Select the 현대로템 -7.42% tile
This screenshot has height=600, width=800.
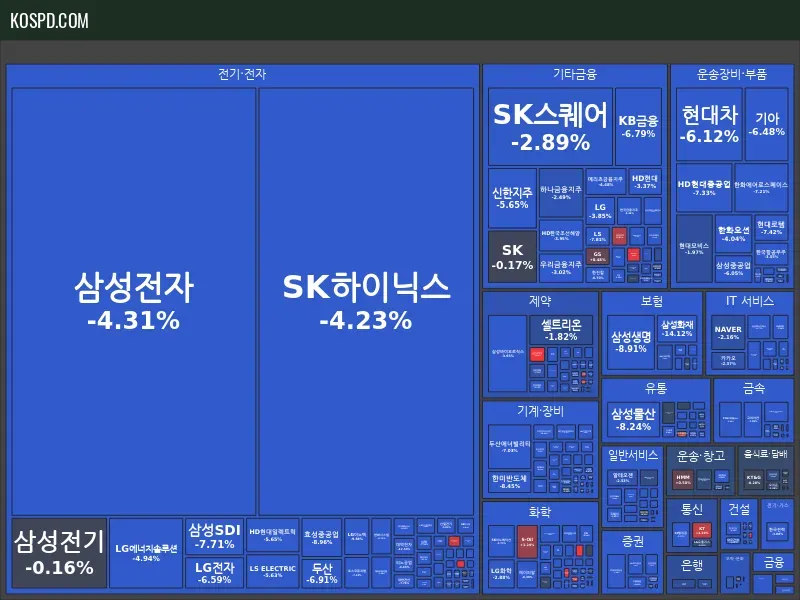(x=771, y=228)
